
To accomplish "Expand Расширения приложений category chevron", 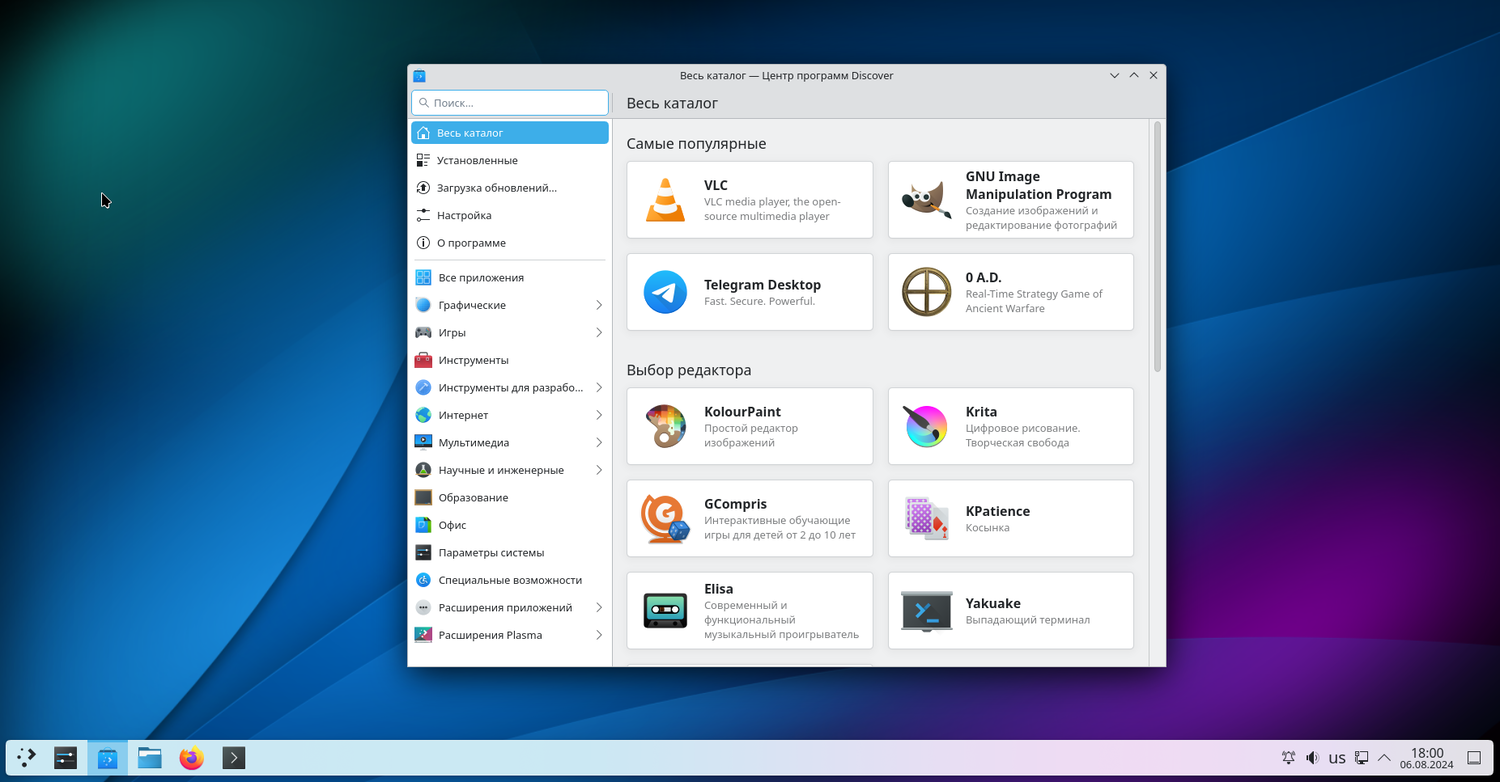I will pyautogui.click(x=599, y=607).
